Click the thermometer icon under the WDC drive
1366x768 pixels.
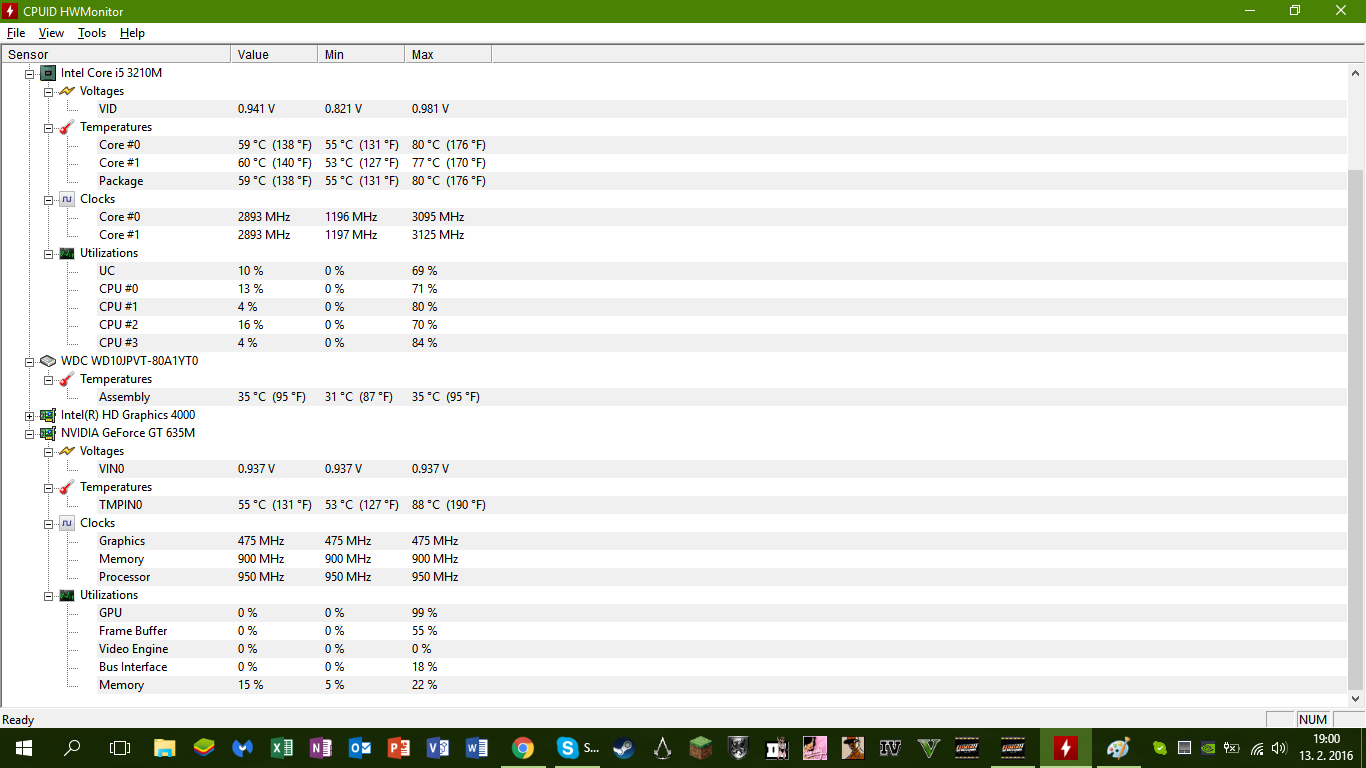pos(67,379)
